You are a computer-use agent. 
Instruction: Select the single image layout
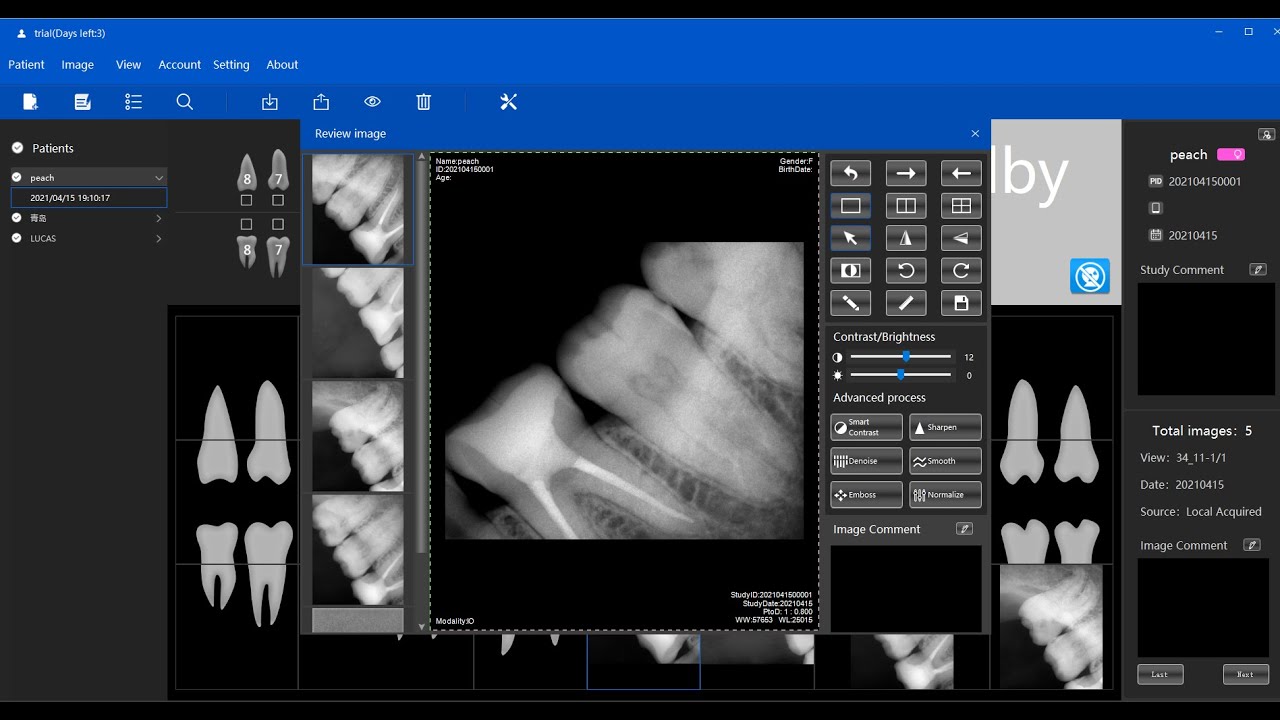point(850,206)
